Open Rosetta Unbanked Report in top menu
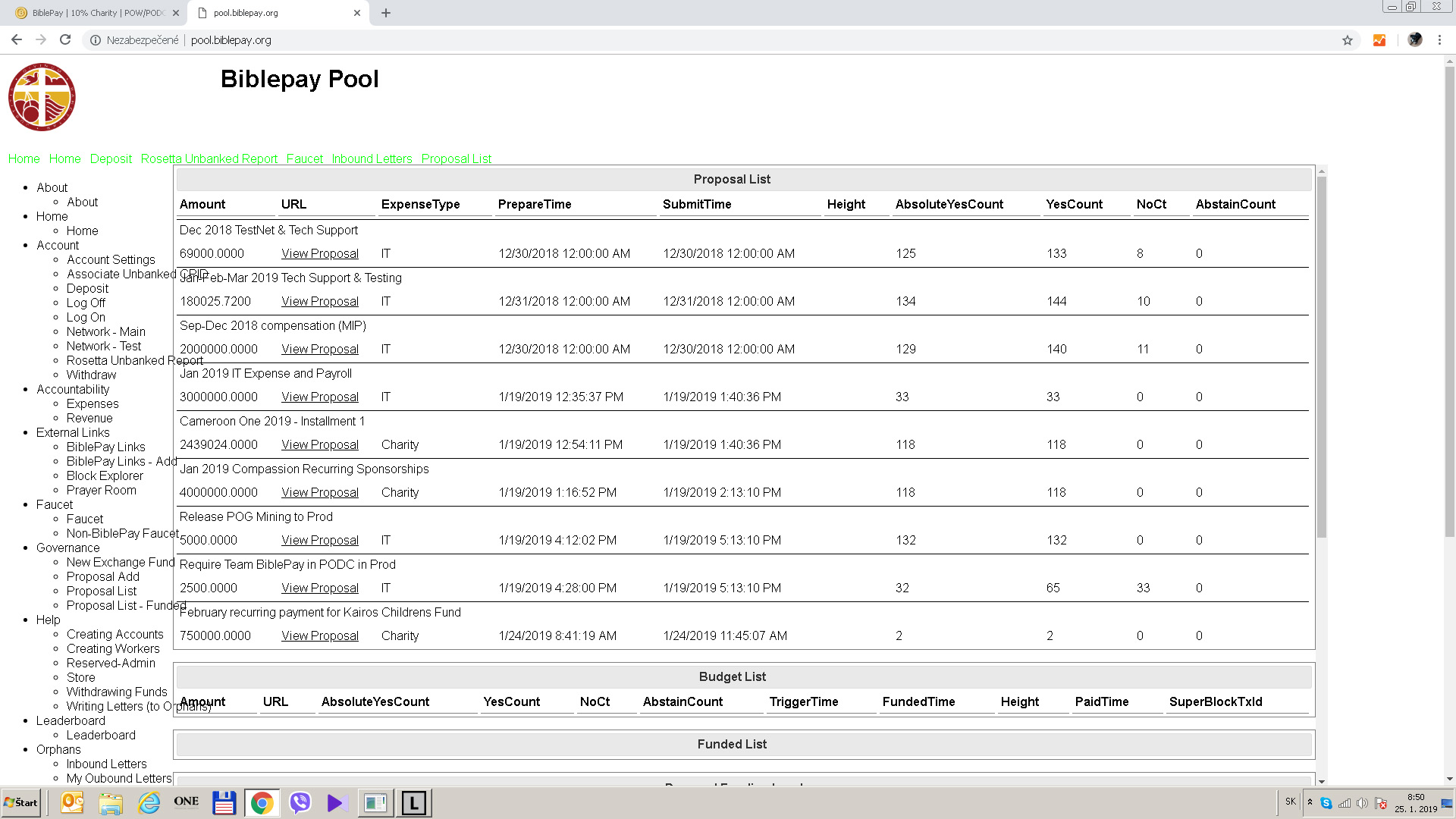The height and width of the screenshot is (819, 1456). (209, 159)
